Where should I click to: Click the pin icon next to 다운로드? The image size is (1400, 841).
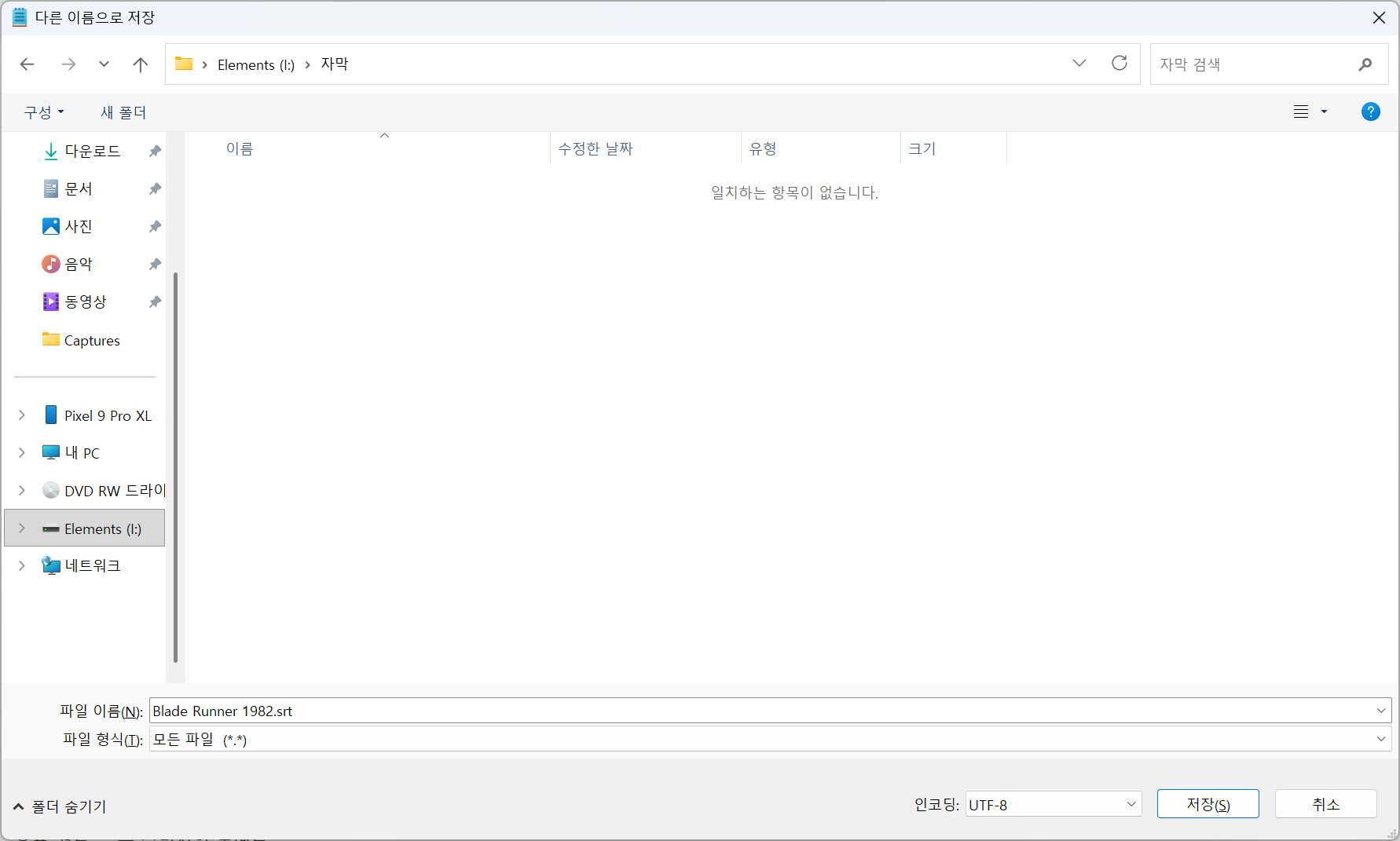(155, 151)
